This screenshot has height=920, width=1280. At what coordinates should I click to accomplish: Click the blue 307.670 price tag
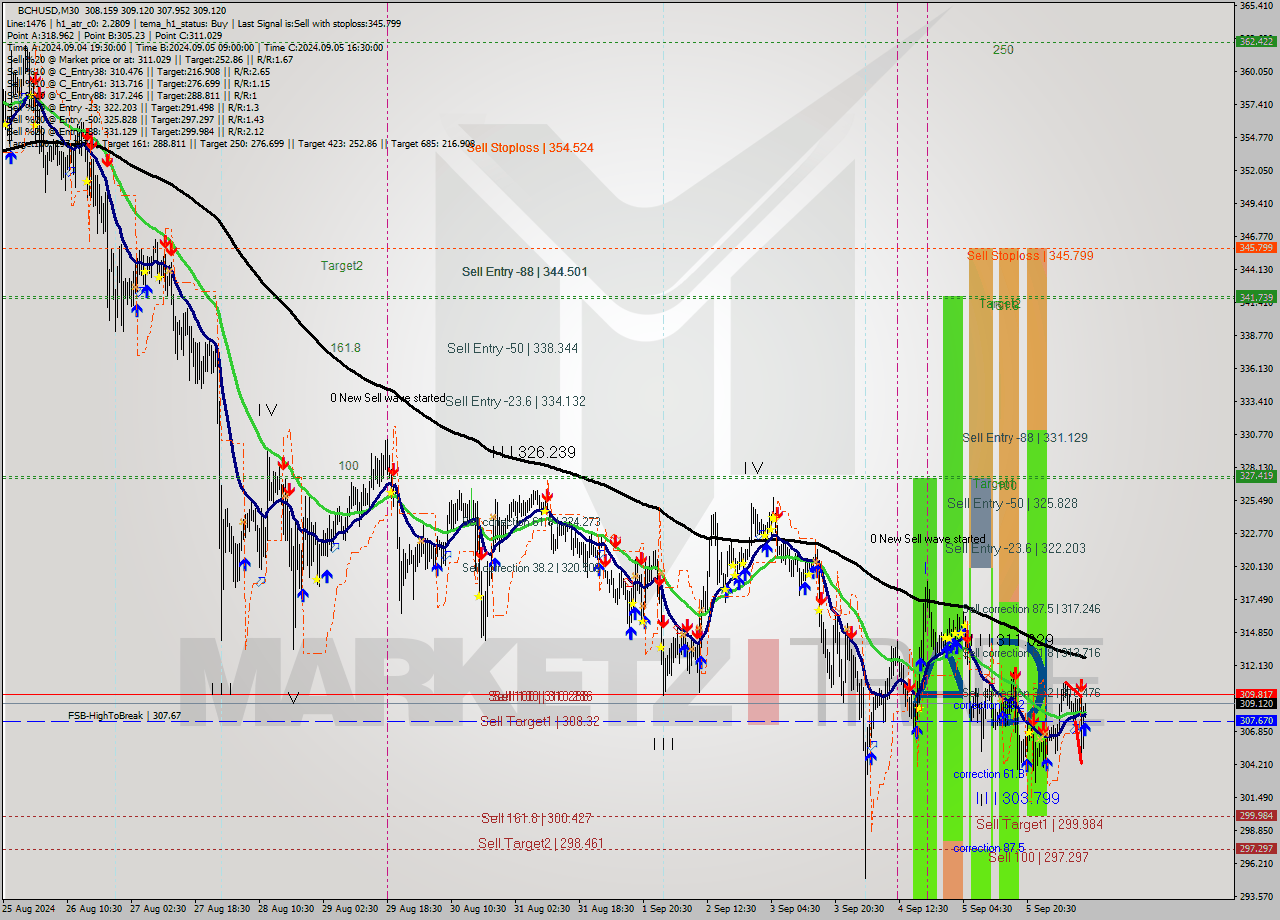(1256, 721)
